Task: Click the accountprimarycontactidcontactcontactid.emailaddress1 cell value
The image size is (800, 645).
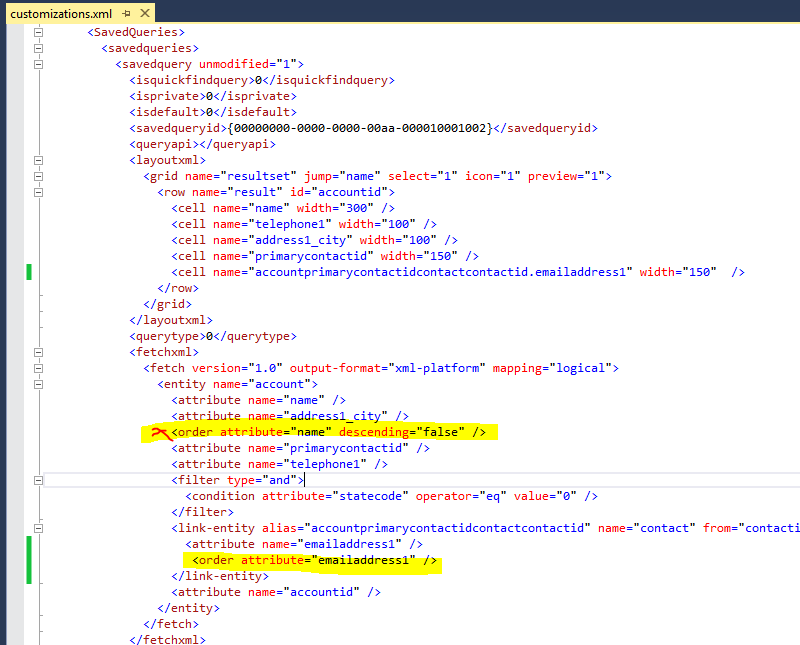Action: (x=440, y=272)
